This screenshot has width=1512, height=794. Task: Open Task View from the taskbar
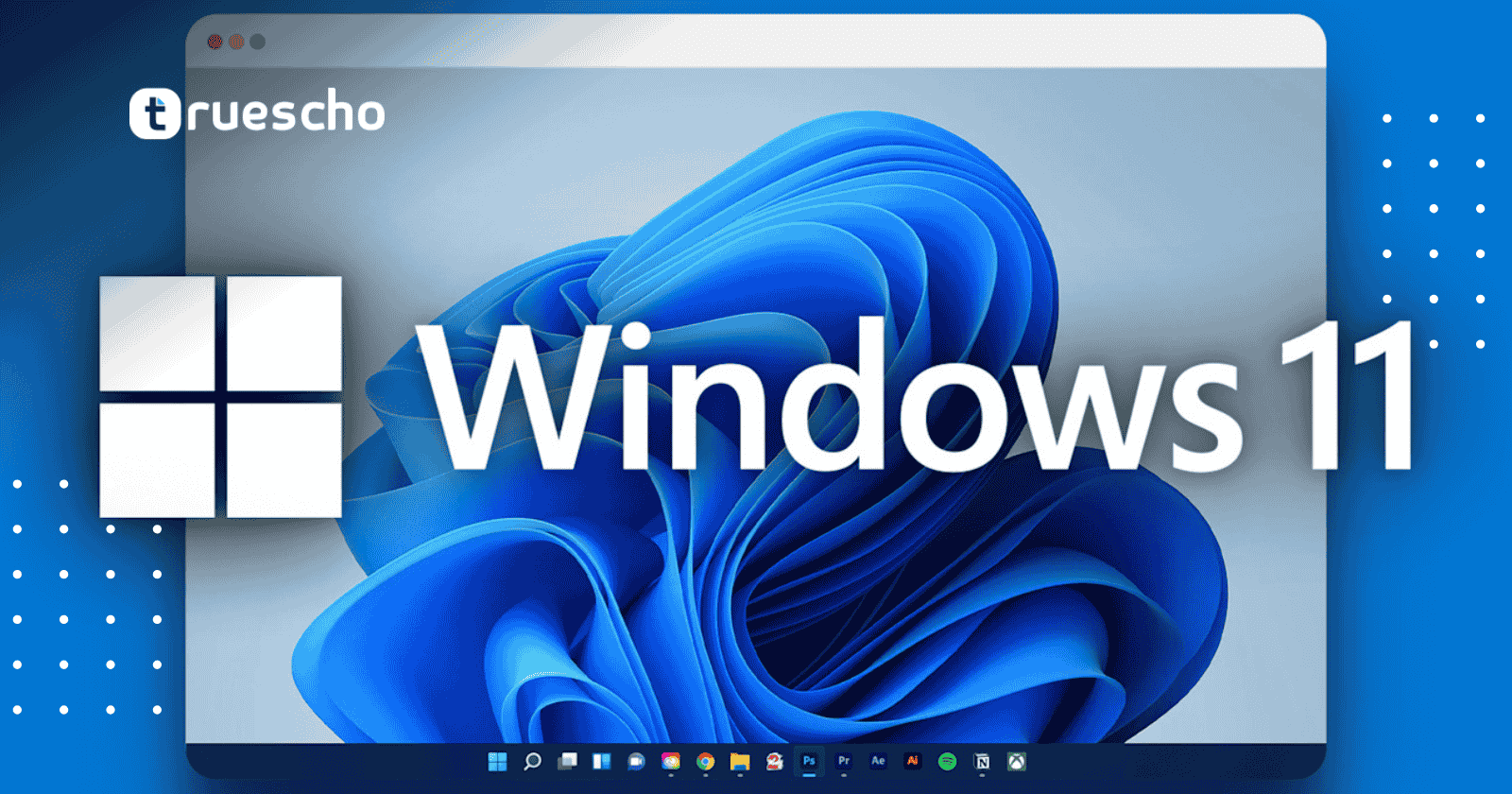[x=567, y=762]
